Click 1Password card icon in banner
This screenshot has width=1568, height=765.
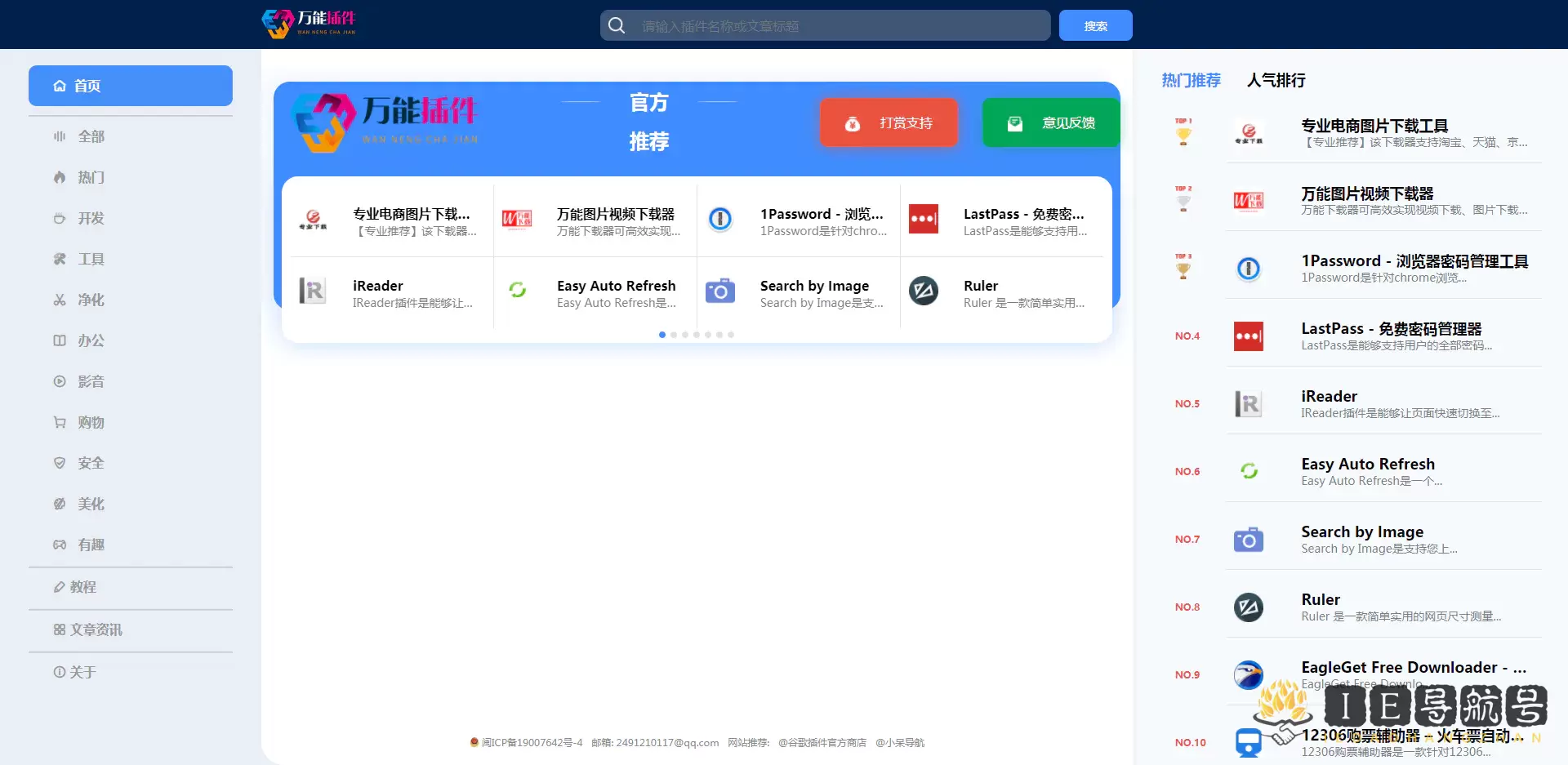[x=720, y=219]
